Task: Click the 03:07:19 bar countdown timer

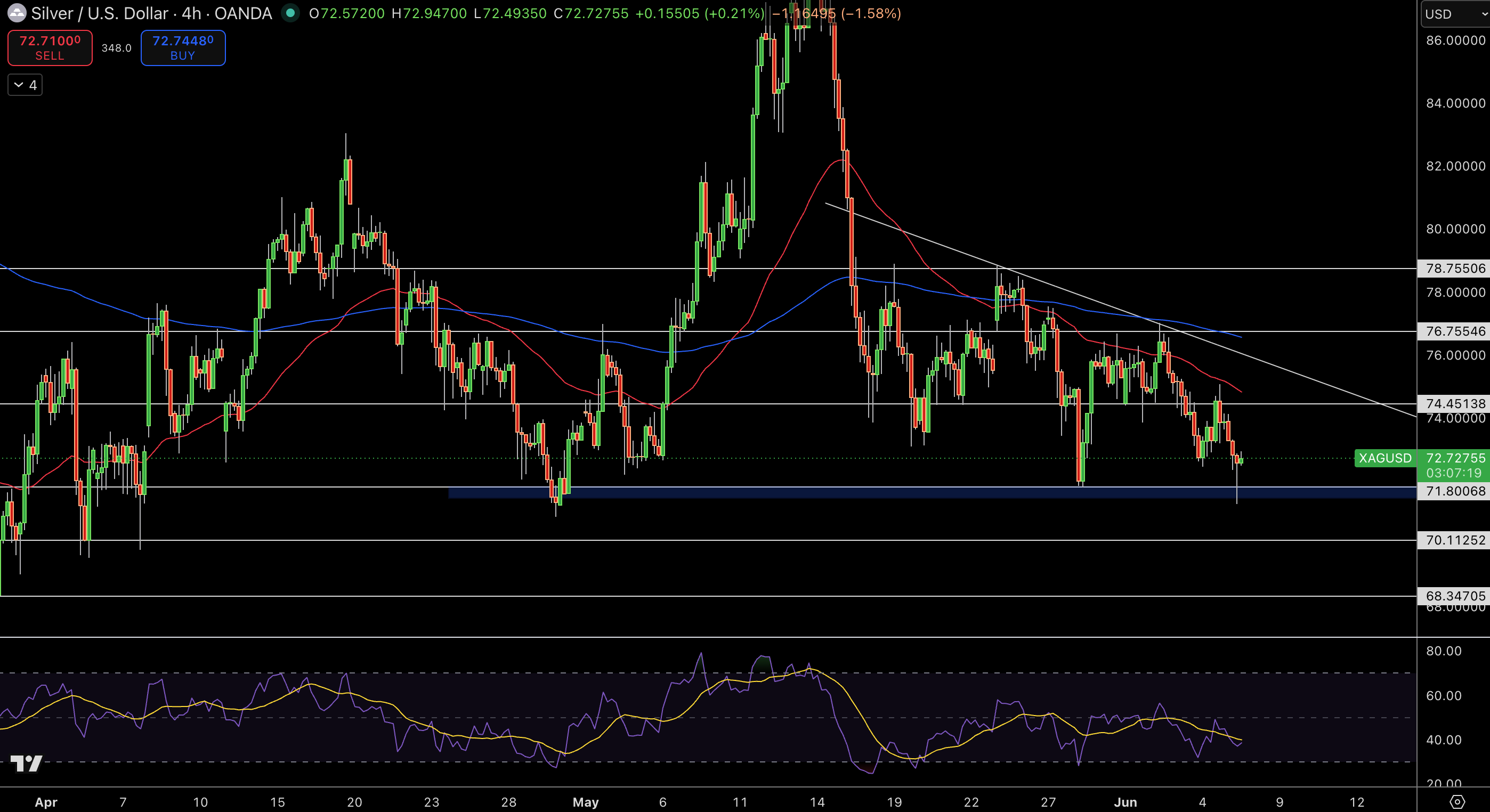Action: [x=1454, y=473]
